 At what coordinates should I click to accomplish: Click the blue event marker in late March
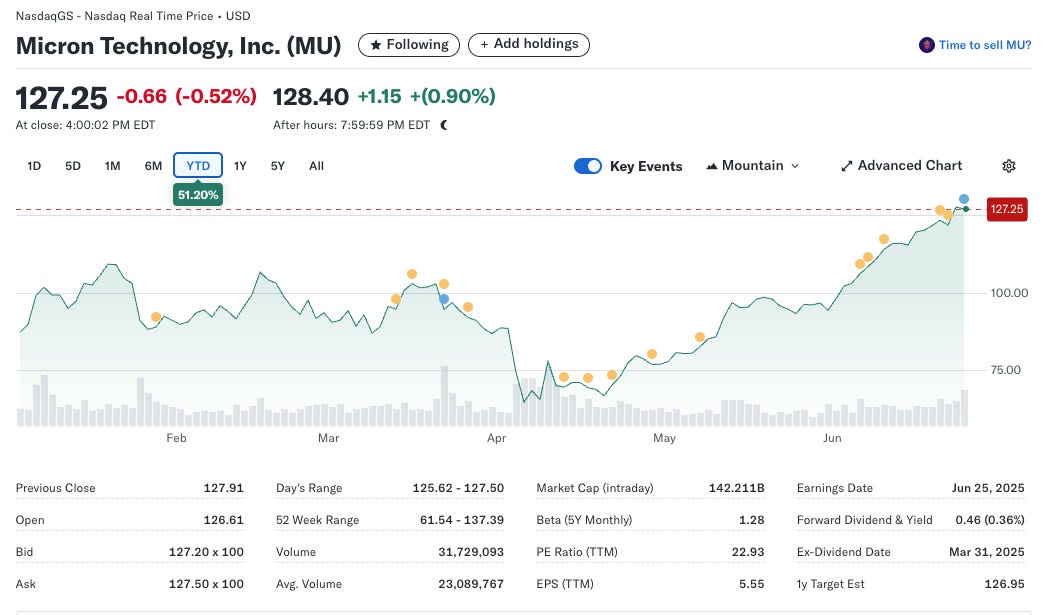point(444,299)
